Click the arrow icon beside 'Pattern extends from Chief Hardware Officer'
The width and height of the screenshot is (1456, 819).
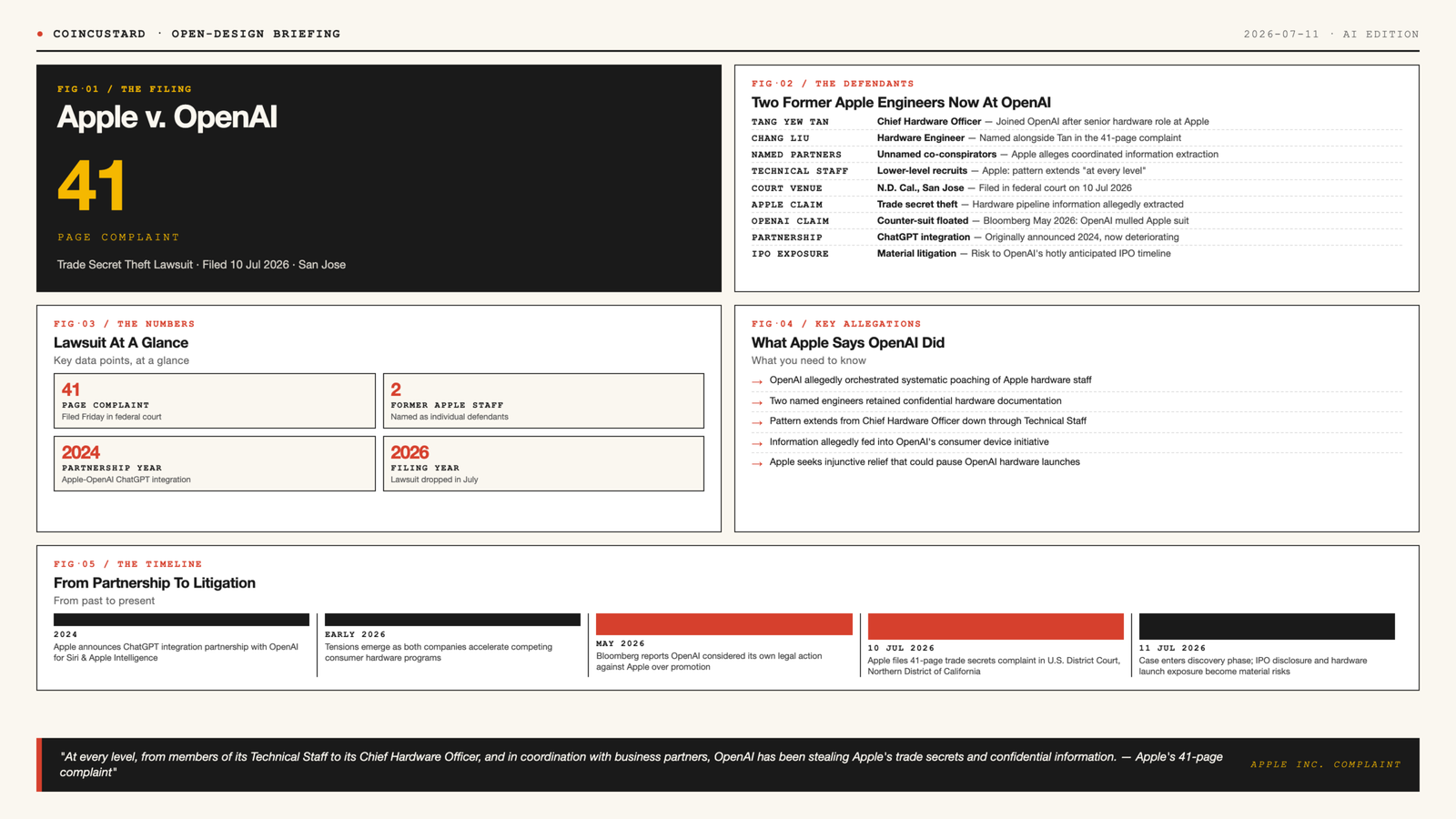point(757,422)
